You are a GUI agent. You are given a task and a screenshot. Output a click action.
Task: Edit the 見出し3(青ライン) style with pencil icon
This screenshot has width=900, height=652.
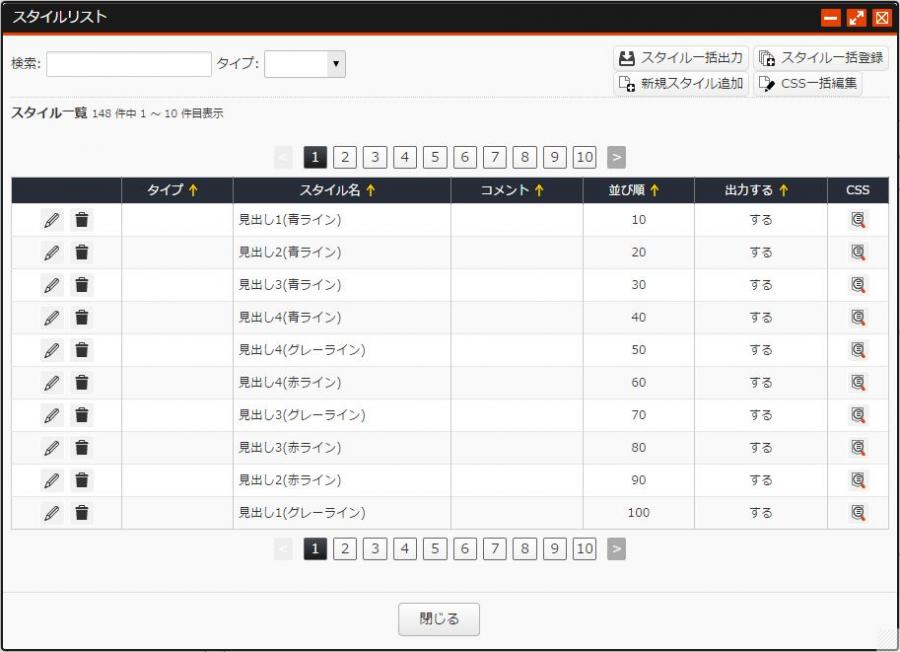coord(52,285)
